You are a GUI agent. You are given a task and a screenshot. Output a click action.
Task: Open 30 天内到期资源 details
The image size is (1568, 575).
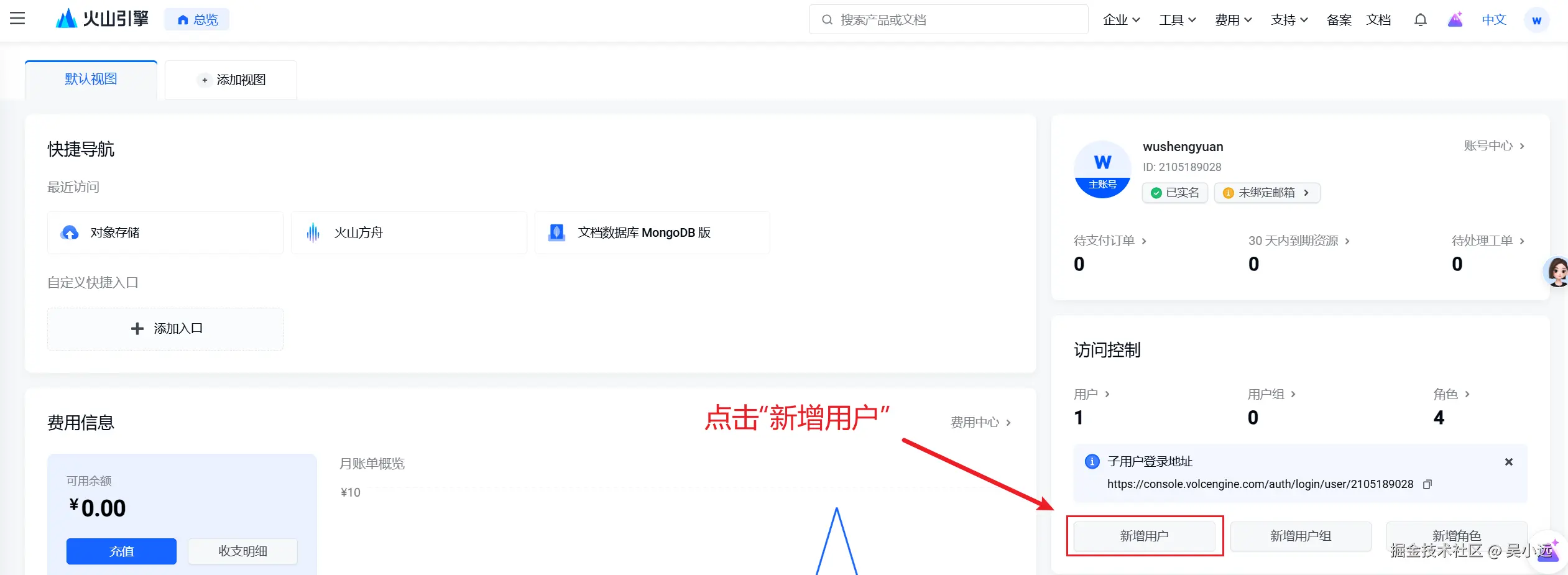(1299, 241)
